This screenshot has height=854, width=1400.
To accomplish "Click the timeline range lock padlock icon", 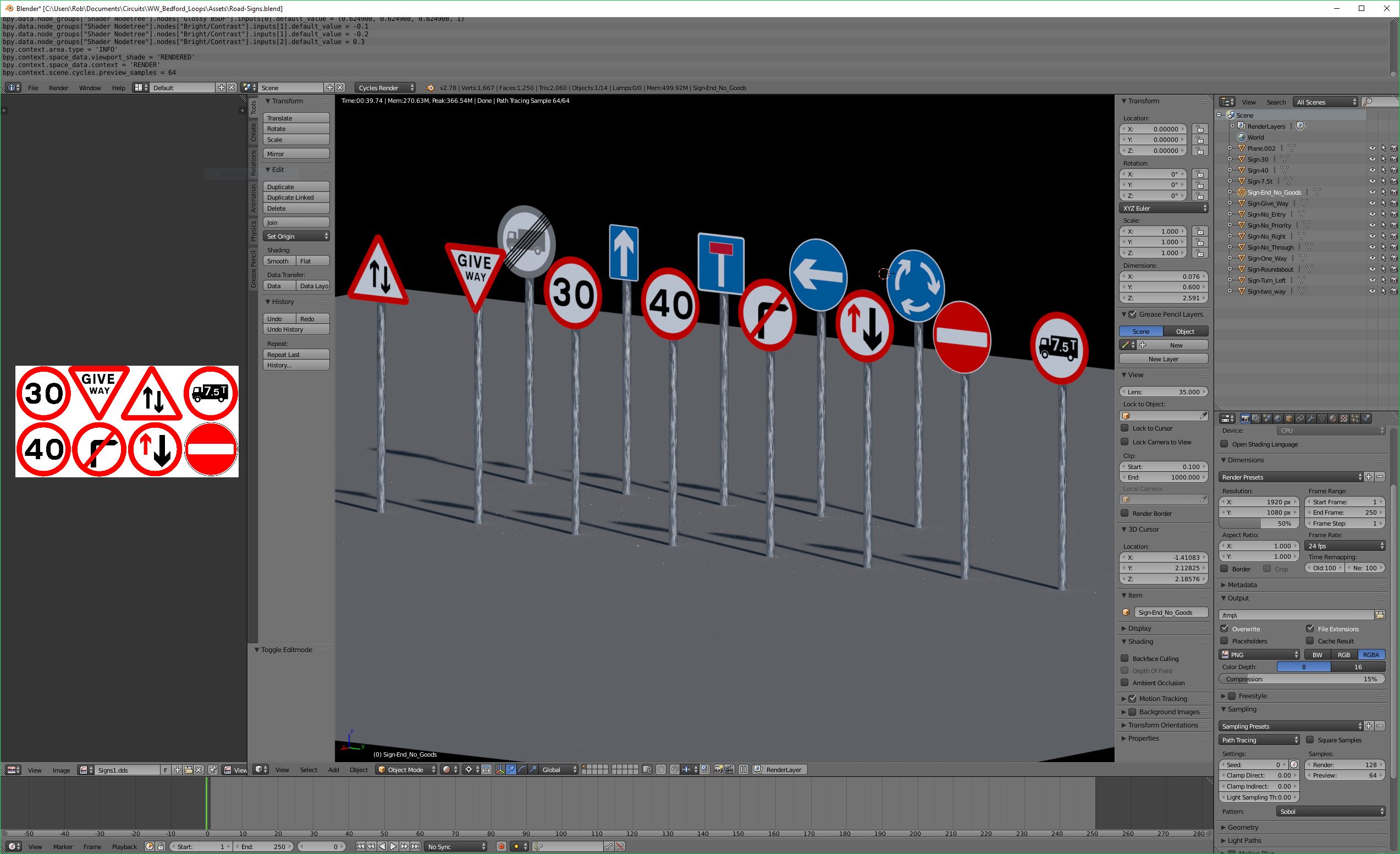I will tap(161, 847).
